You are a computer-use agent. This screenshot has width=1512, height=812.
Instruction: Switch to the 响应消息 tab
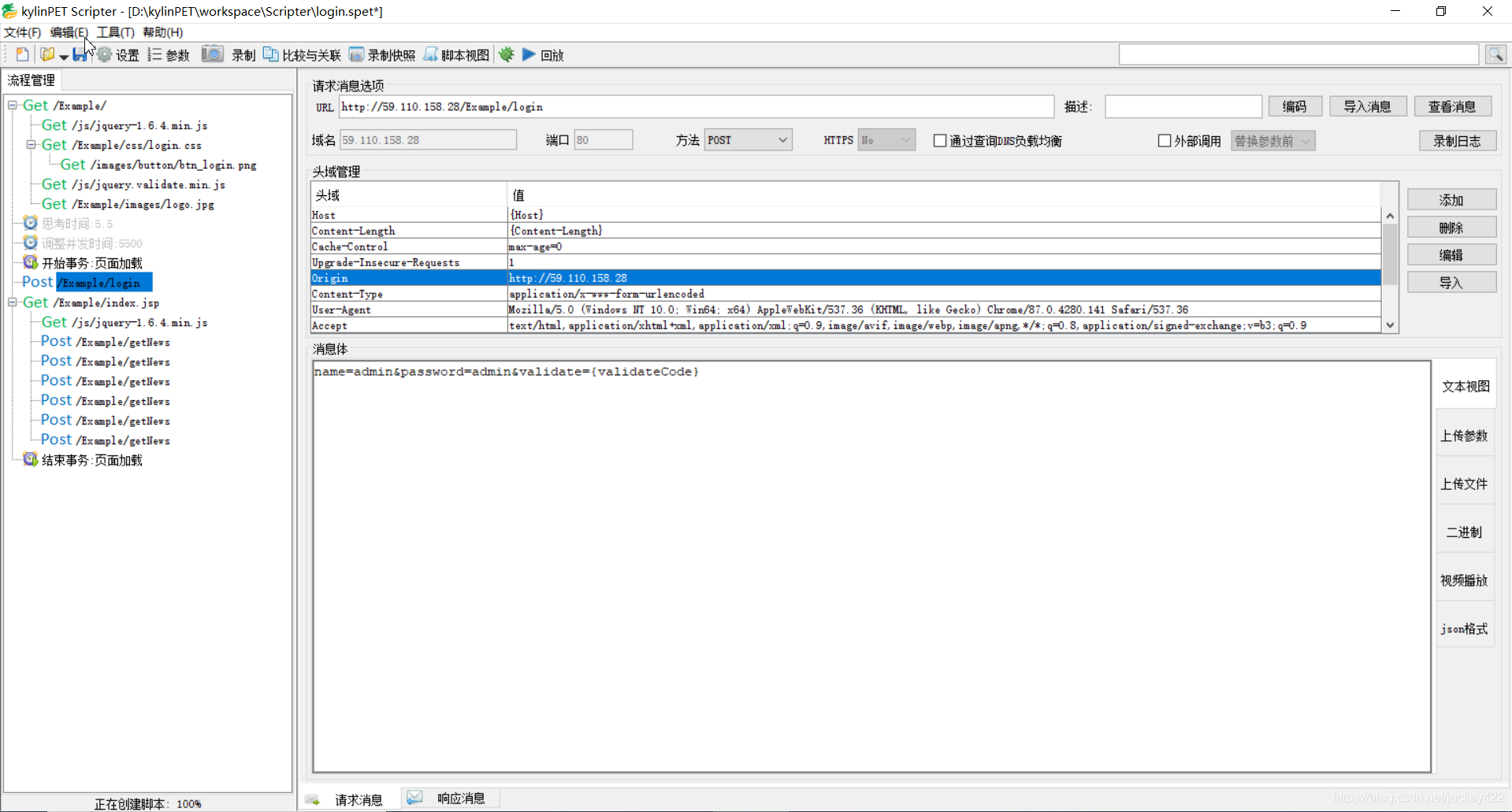pyautogui.click(x=449, y=799)
